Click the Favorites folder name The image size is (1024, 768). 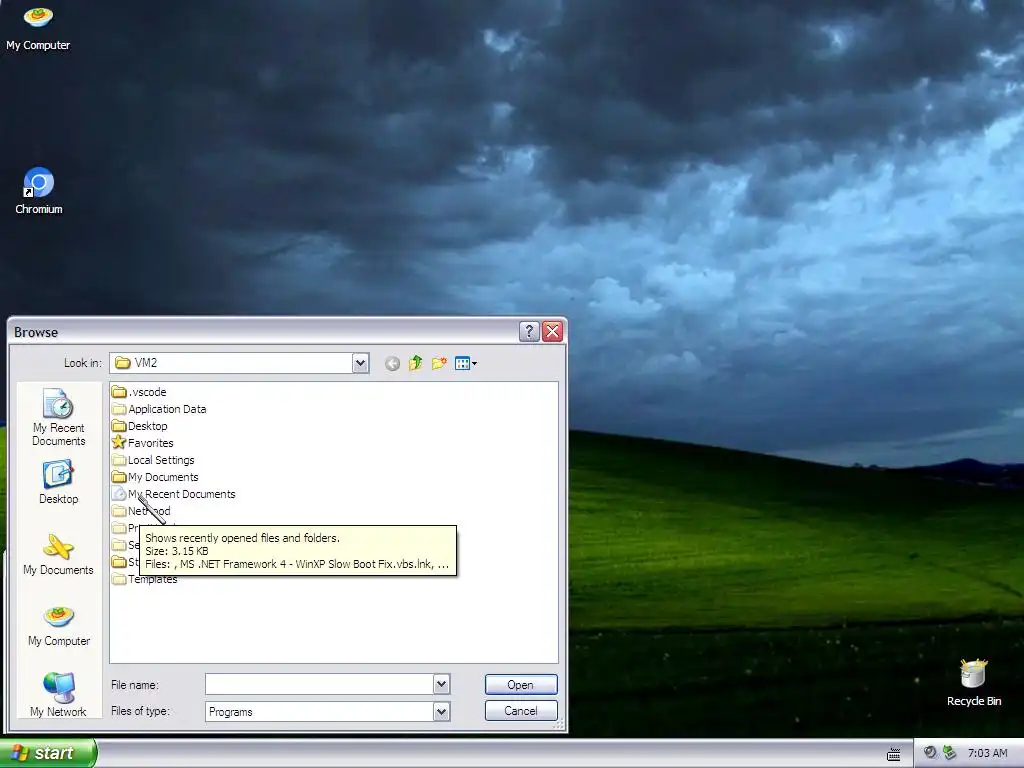click(x=151, y=443)
